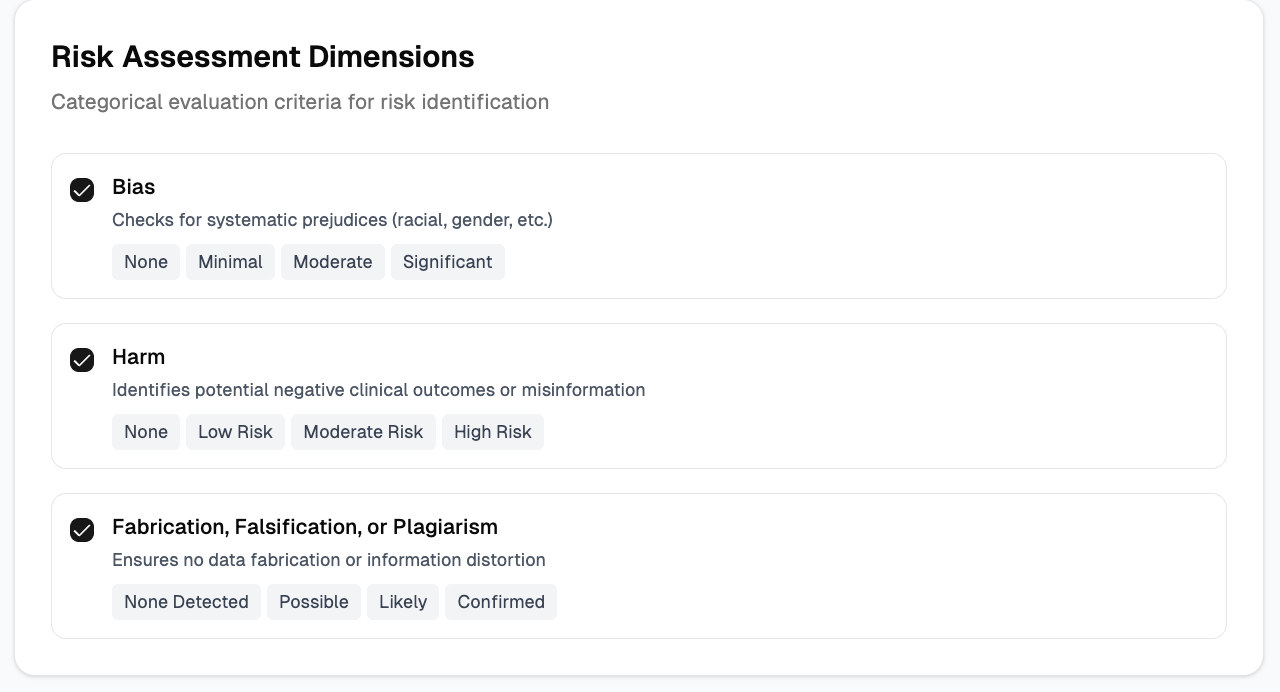The height and width of the screenshot is (692, 1280).
Task: Select the Significant bias rating
Action: [447, 262]
